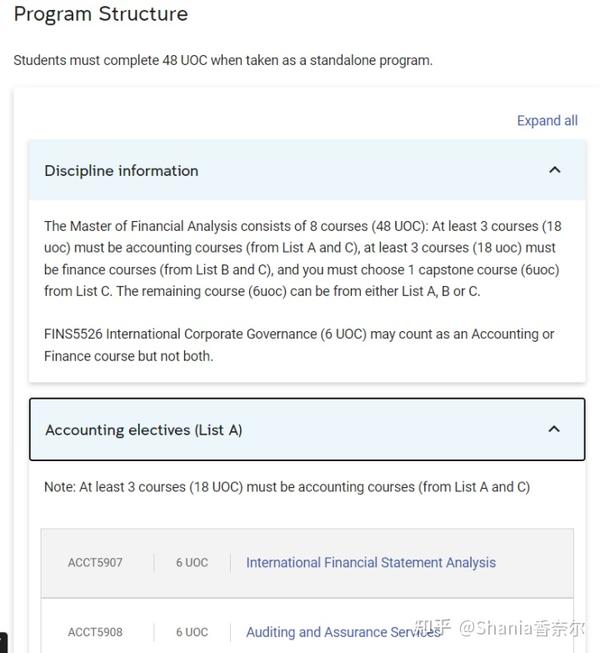Click the Program Structure heading
This screenshot has height=653, width=600.
[101, 15]
